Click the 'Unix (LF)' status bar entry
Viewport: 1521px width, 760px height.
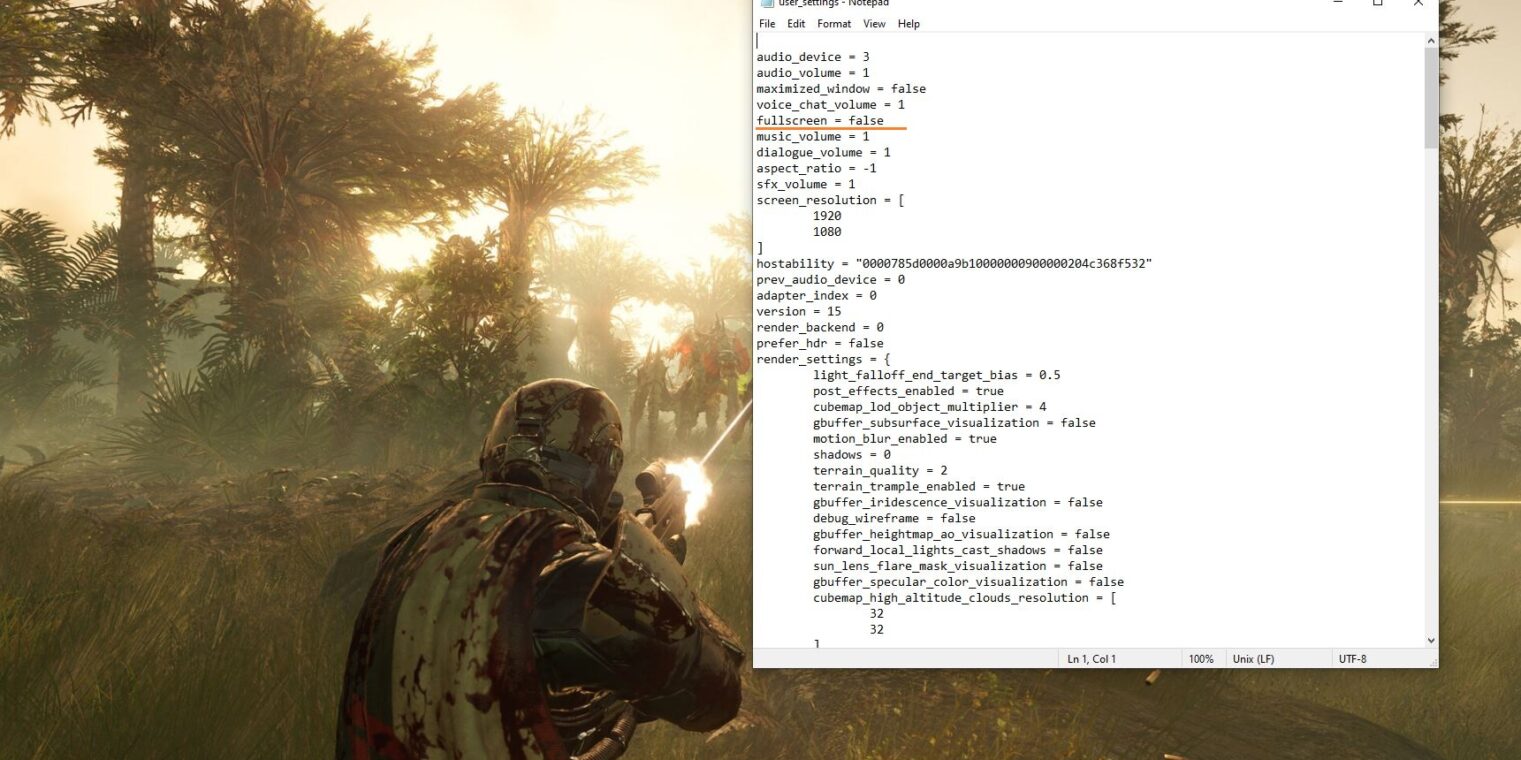pyautogui.click(x=1253, y=659)
